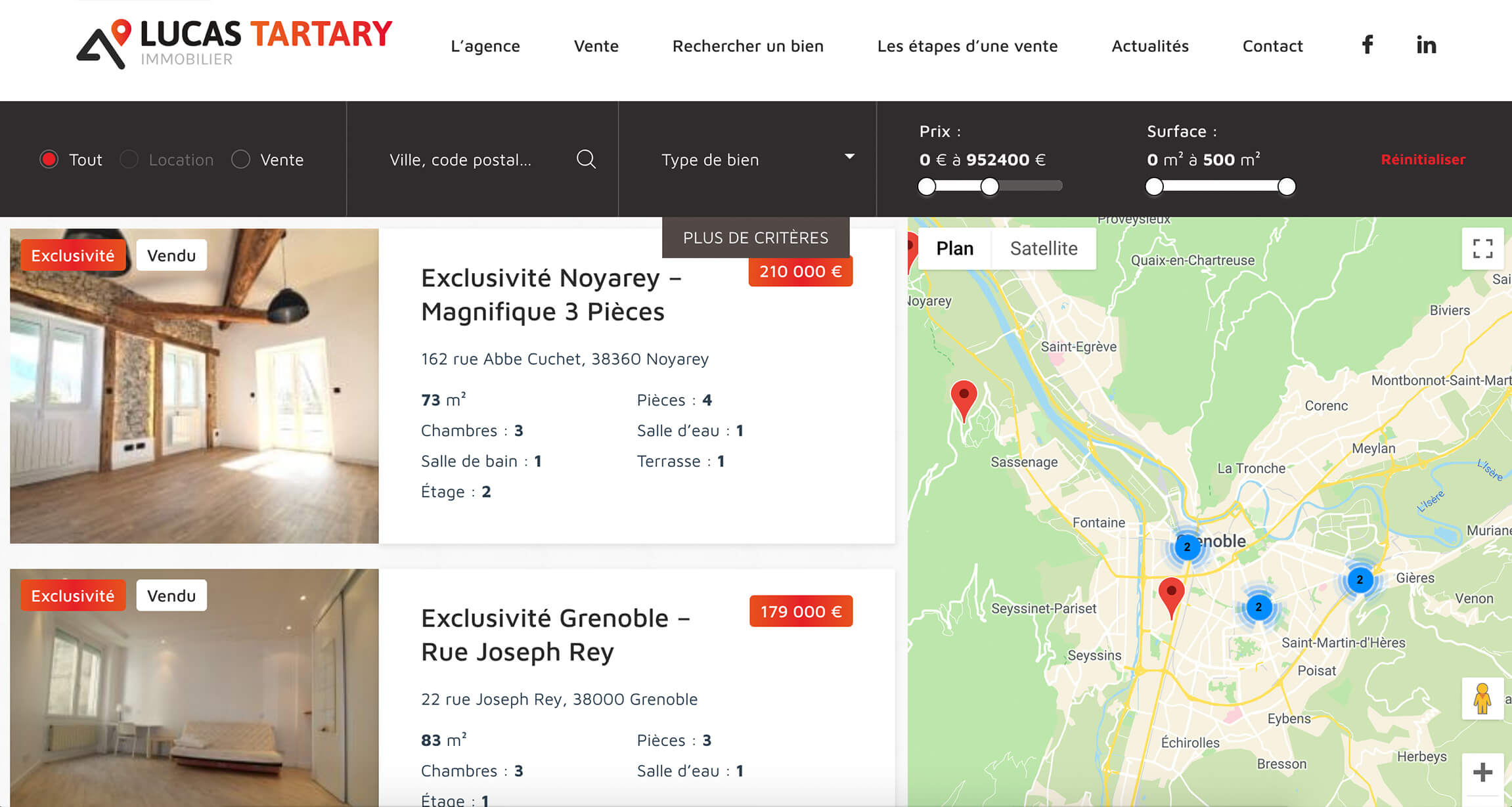
Task: Click the search magnifier icon
Action: [x=586, y=159]
